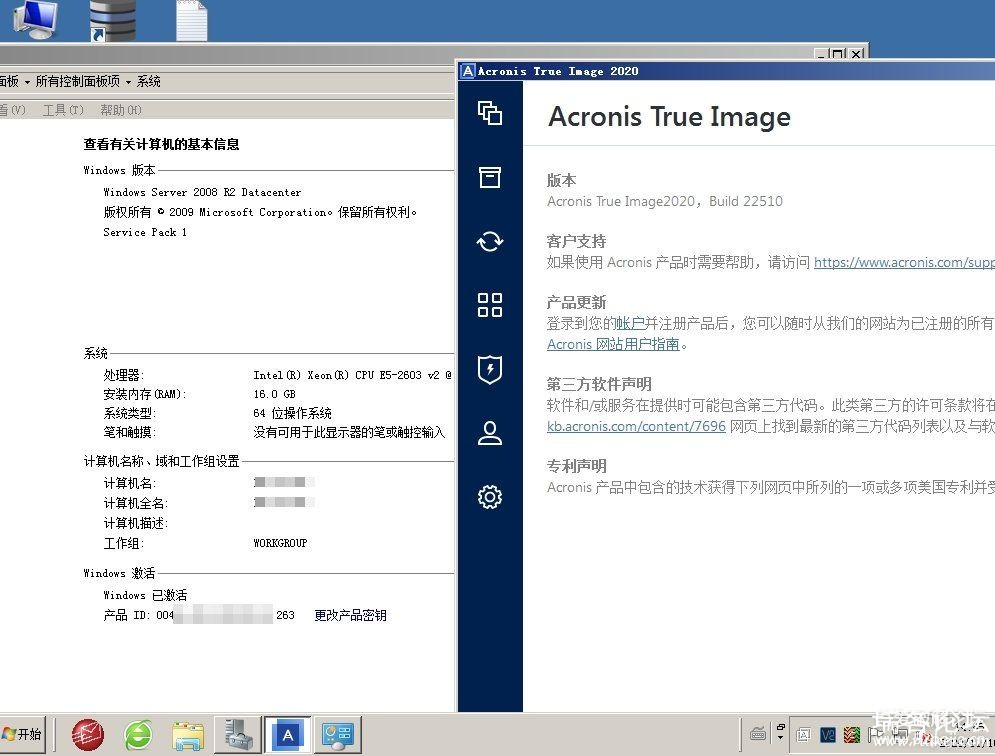Open the Account section in Acronis sidebar

click(x=490, y=433)
